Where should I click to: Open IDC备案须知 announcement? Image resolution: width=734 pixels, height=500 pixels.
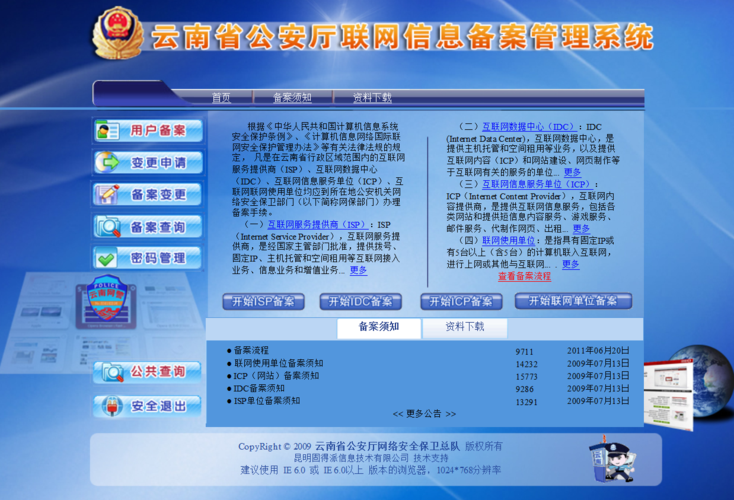coord(259,388)
